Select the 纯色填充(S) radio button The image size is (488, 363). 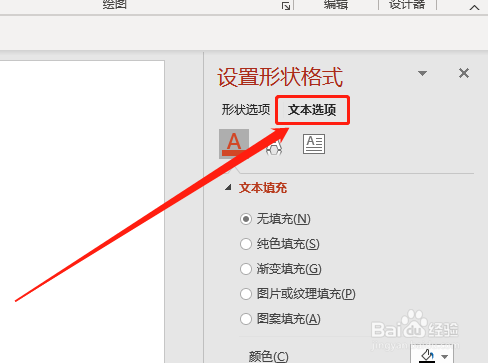[246, 244]
